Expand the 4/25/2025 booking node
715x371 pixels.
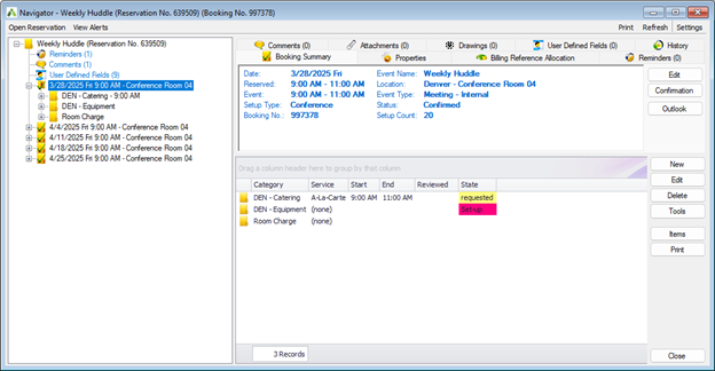[x=29, y=159]
